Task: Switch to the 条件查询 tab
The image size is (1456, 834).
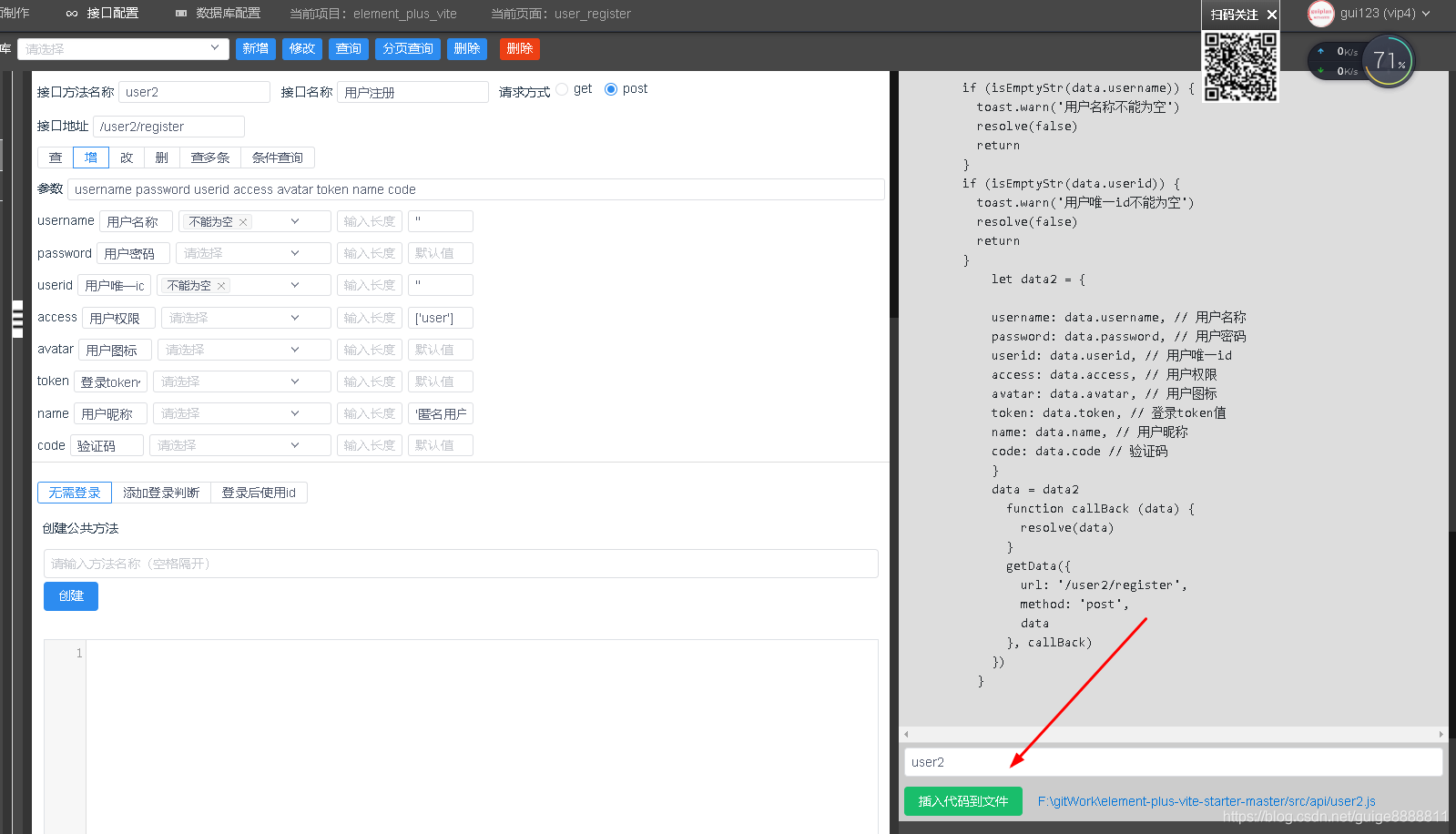Action: coord(278,158)
